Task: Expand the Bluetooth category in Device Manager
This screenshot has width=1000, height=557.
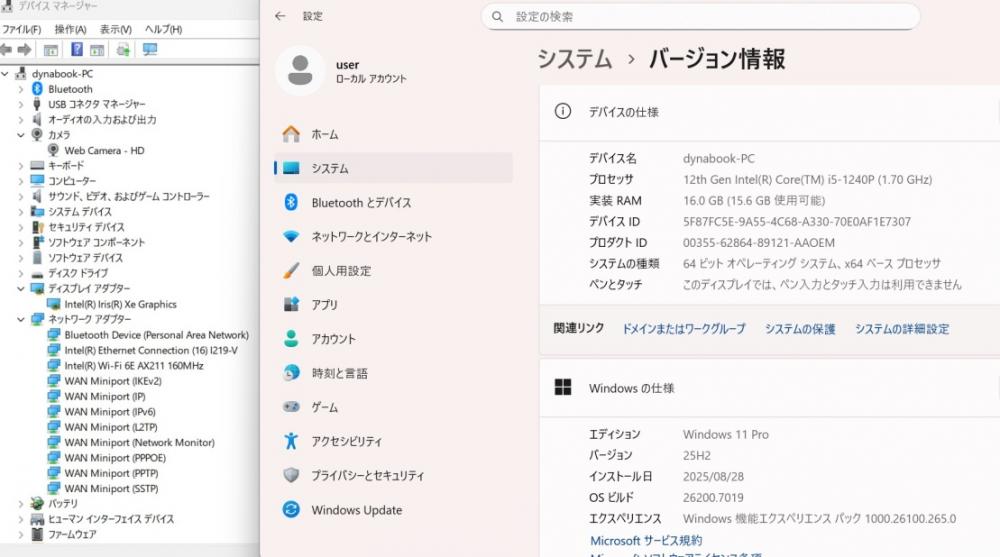Action: 20,89
